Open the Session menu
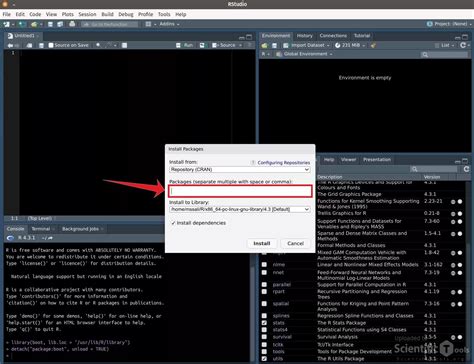 [87, 14]
